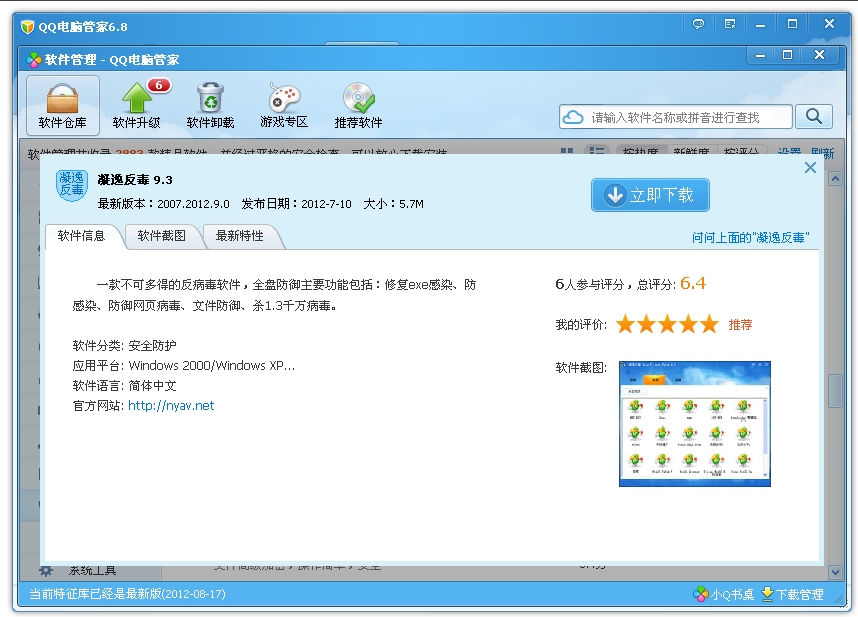Click the status text 当前特征库已经是最新版

coord(127,594)
